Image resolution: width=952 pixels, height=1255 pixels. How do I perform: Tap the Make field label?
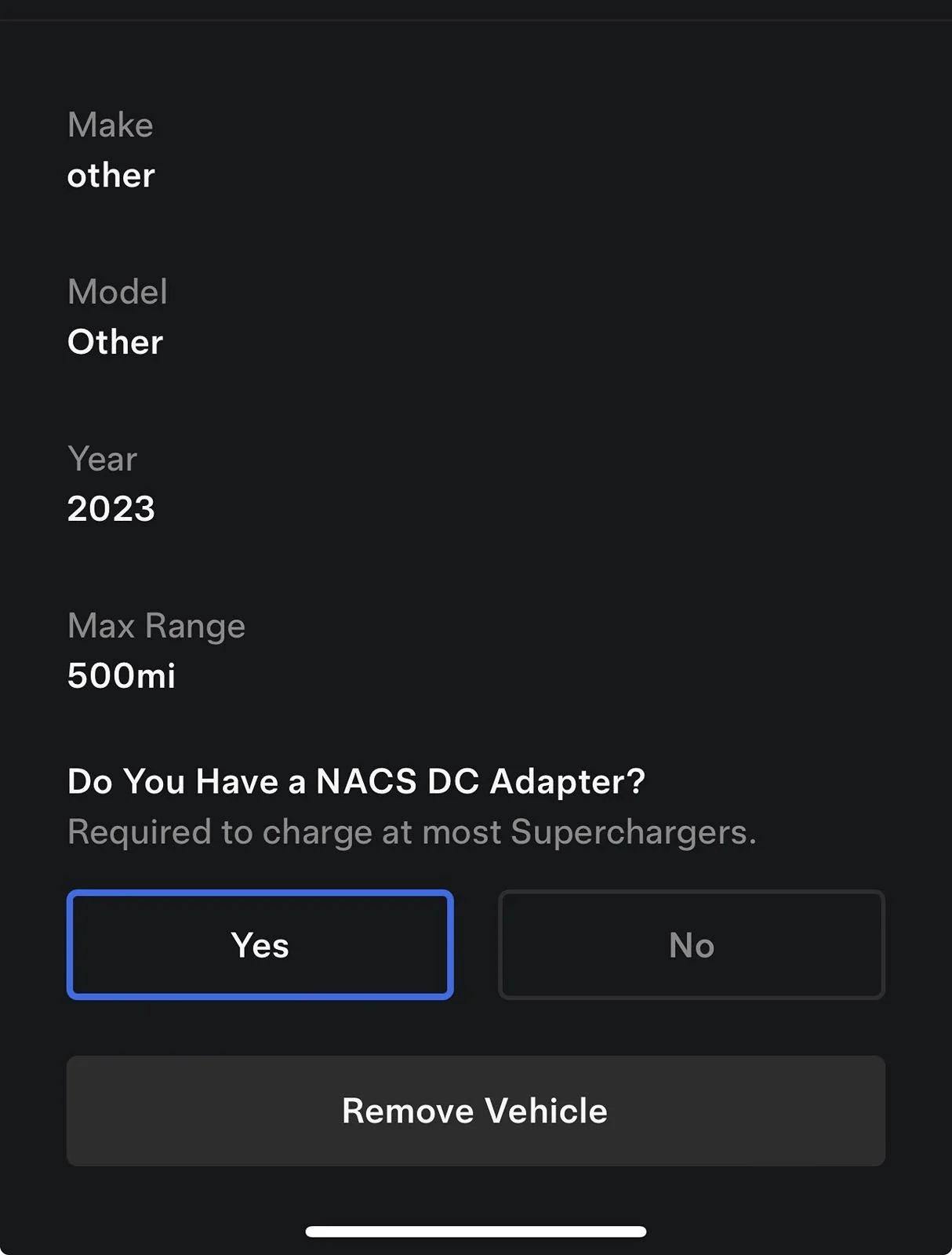pos(110,125)
